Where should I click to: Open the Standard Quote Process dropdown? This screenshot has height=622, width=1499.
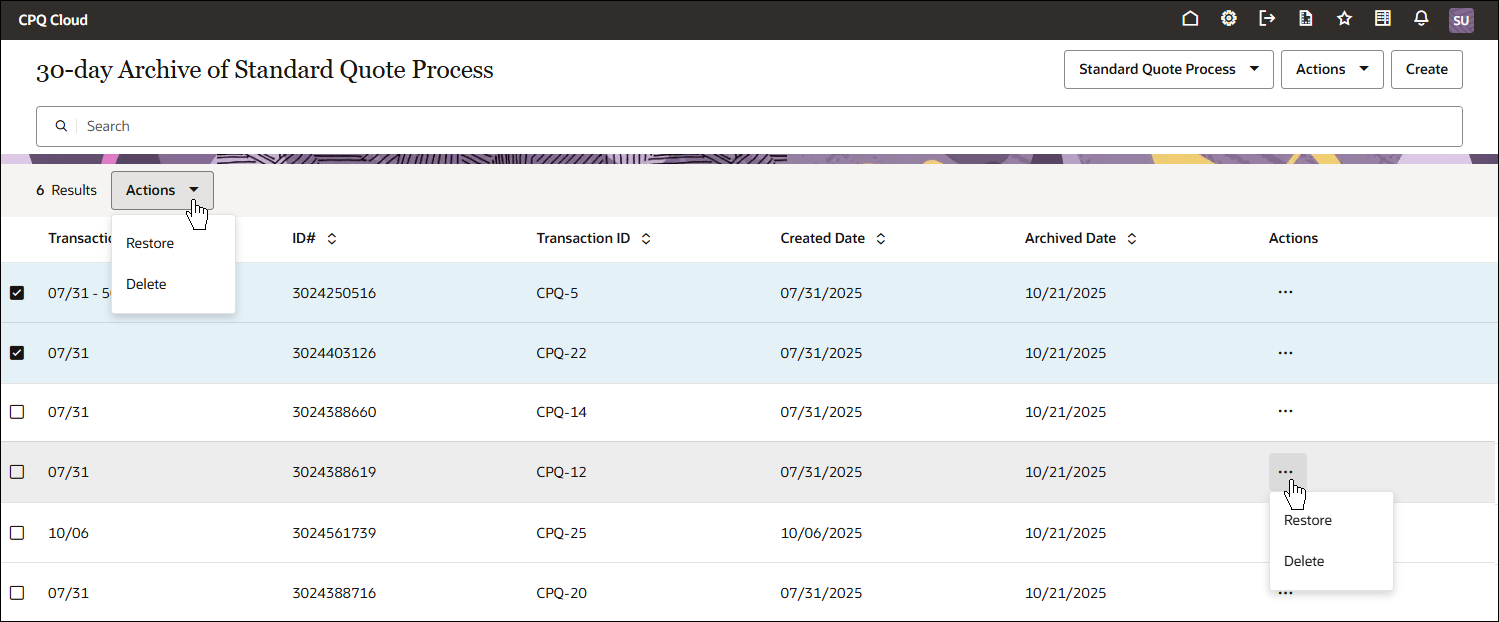tap(1168, 69)
